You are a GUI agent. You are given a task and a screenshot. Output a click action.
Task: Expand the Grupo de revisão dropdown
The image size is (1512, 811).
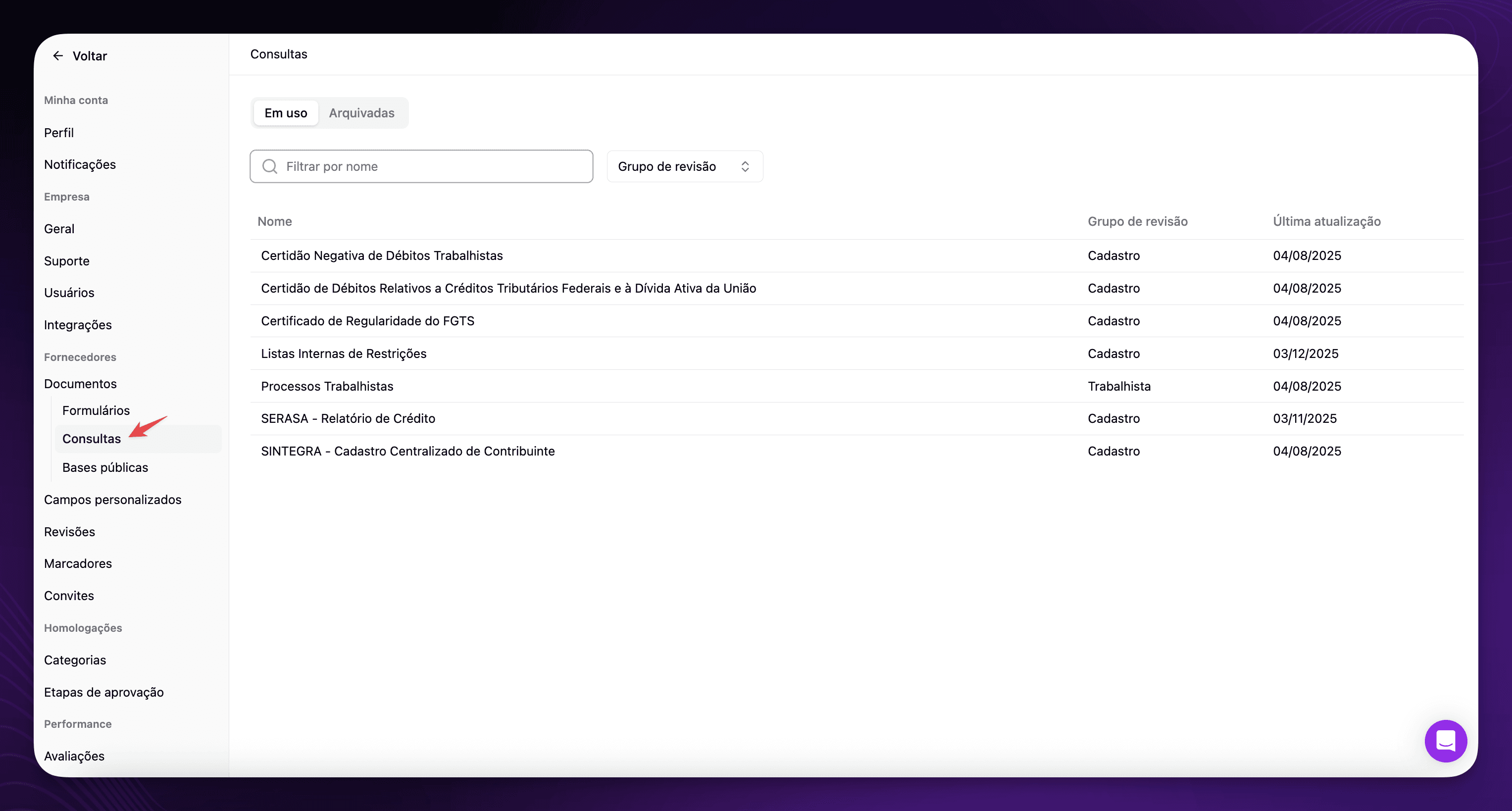coord(684,167)
